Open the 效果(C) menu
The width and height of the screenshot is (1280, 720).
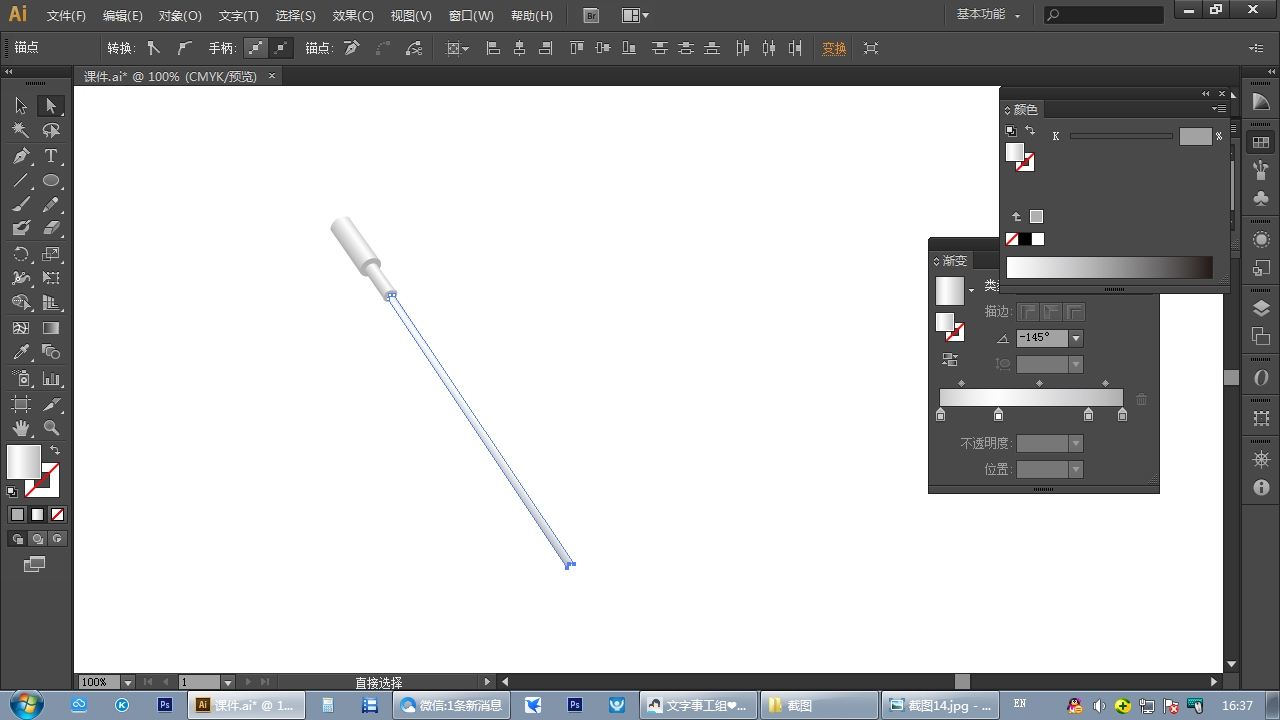click(353, 16)
